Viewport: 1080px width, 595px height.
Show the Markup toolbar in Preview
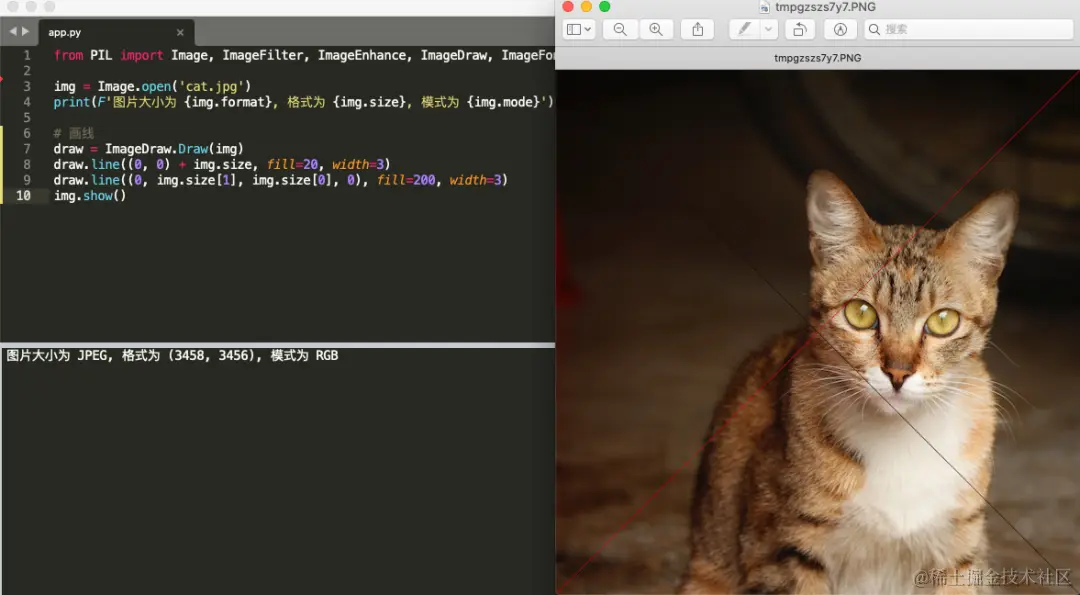pyautogui.click(x=840, y=30)
